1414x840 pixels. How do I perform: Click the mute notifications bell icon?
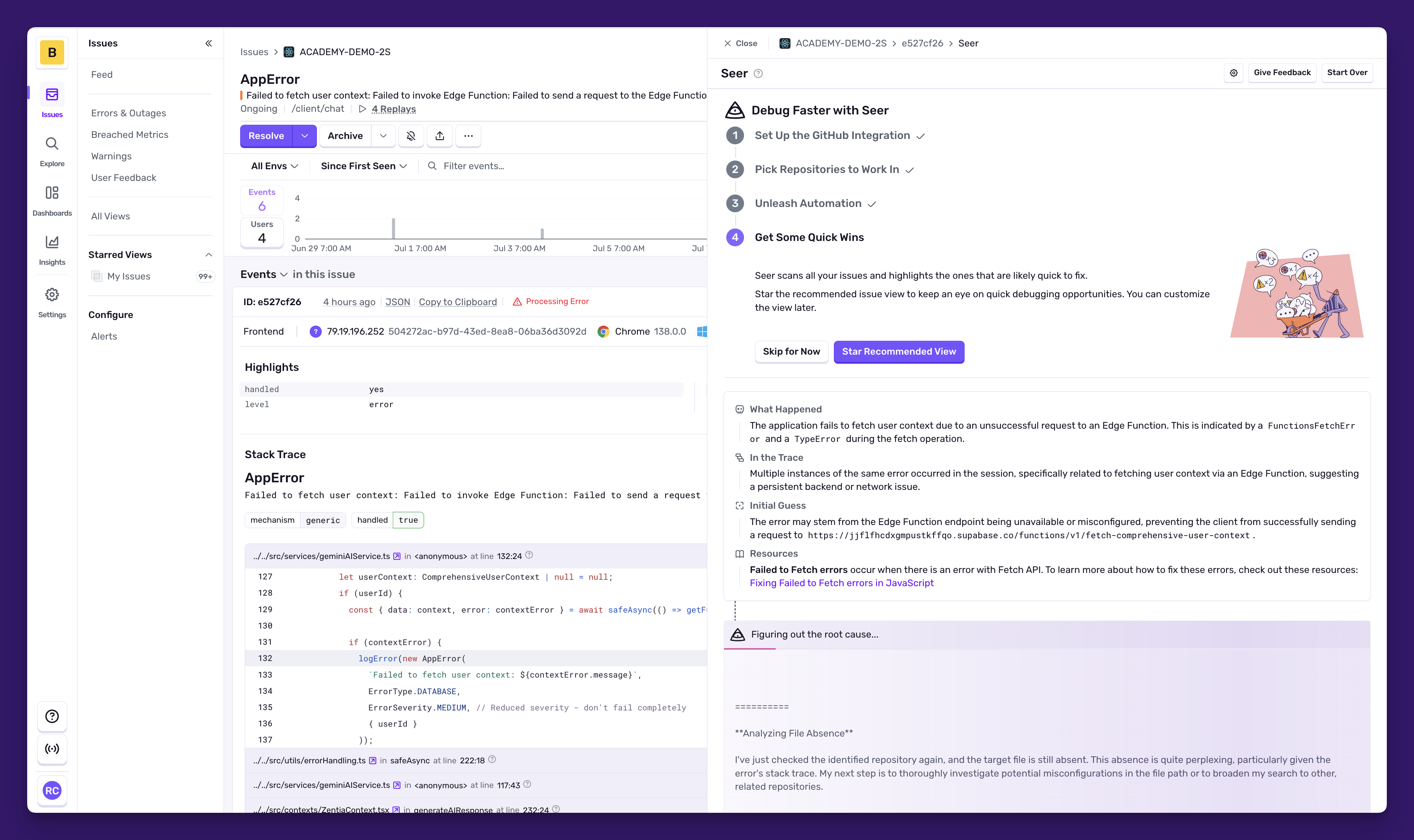point(411,136)
